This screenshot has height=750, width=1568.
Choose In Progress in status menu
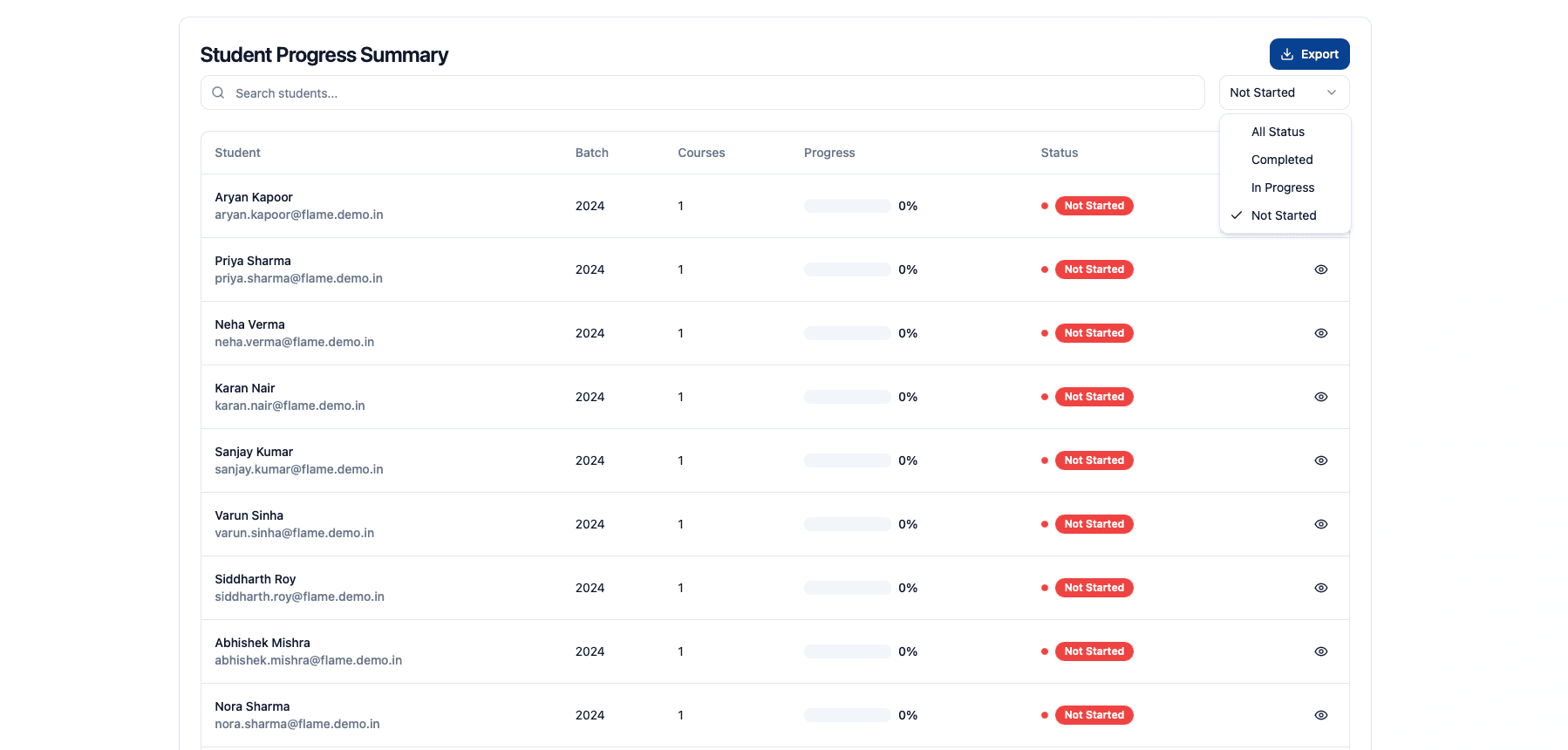(x=1285, y=187)
